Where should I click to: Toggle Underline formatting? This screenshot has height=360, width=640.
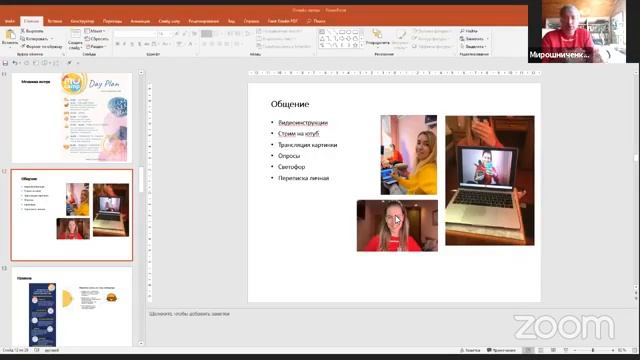[132, 44]
